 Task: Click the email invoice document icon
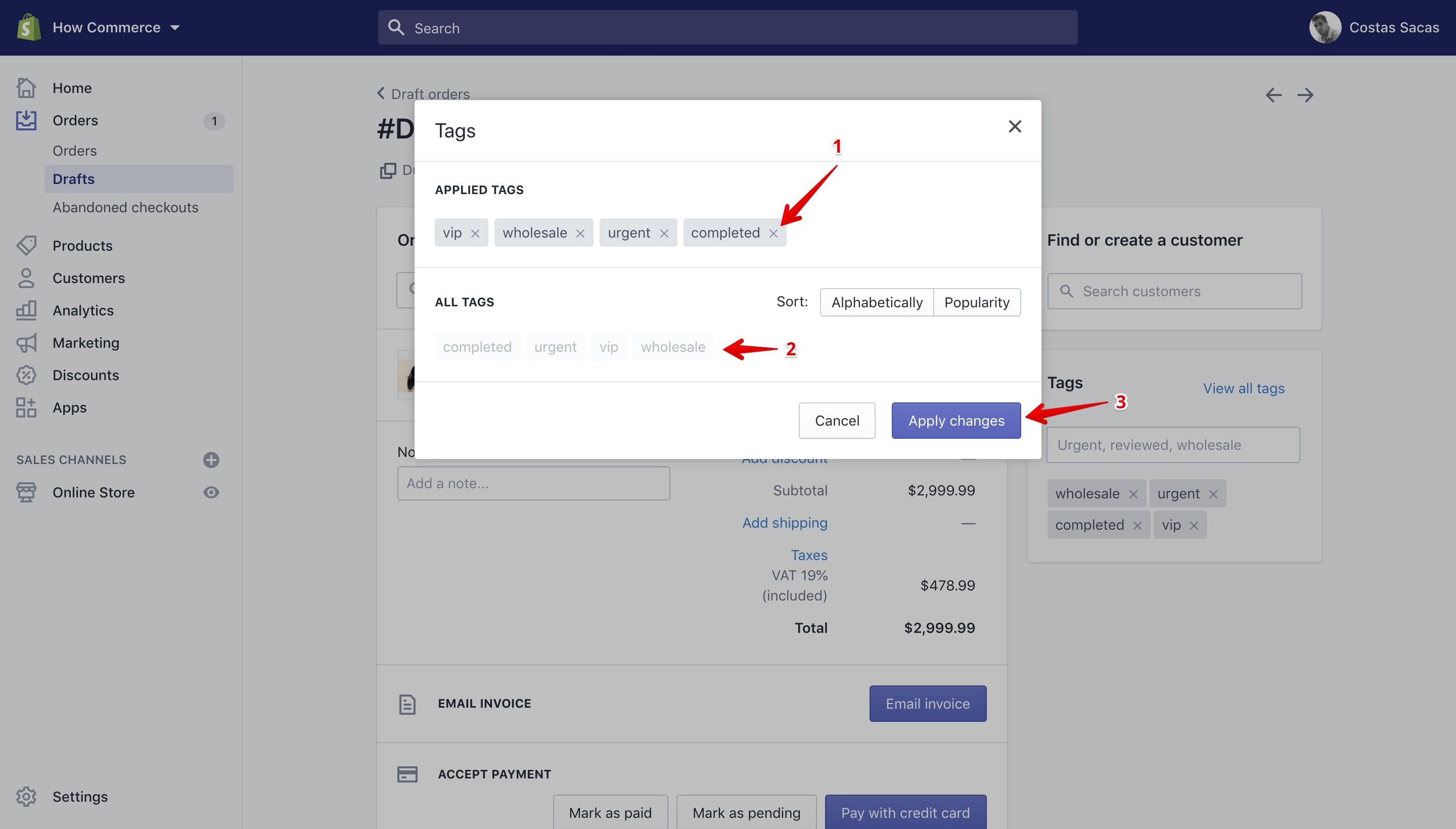(407, 704)
